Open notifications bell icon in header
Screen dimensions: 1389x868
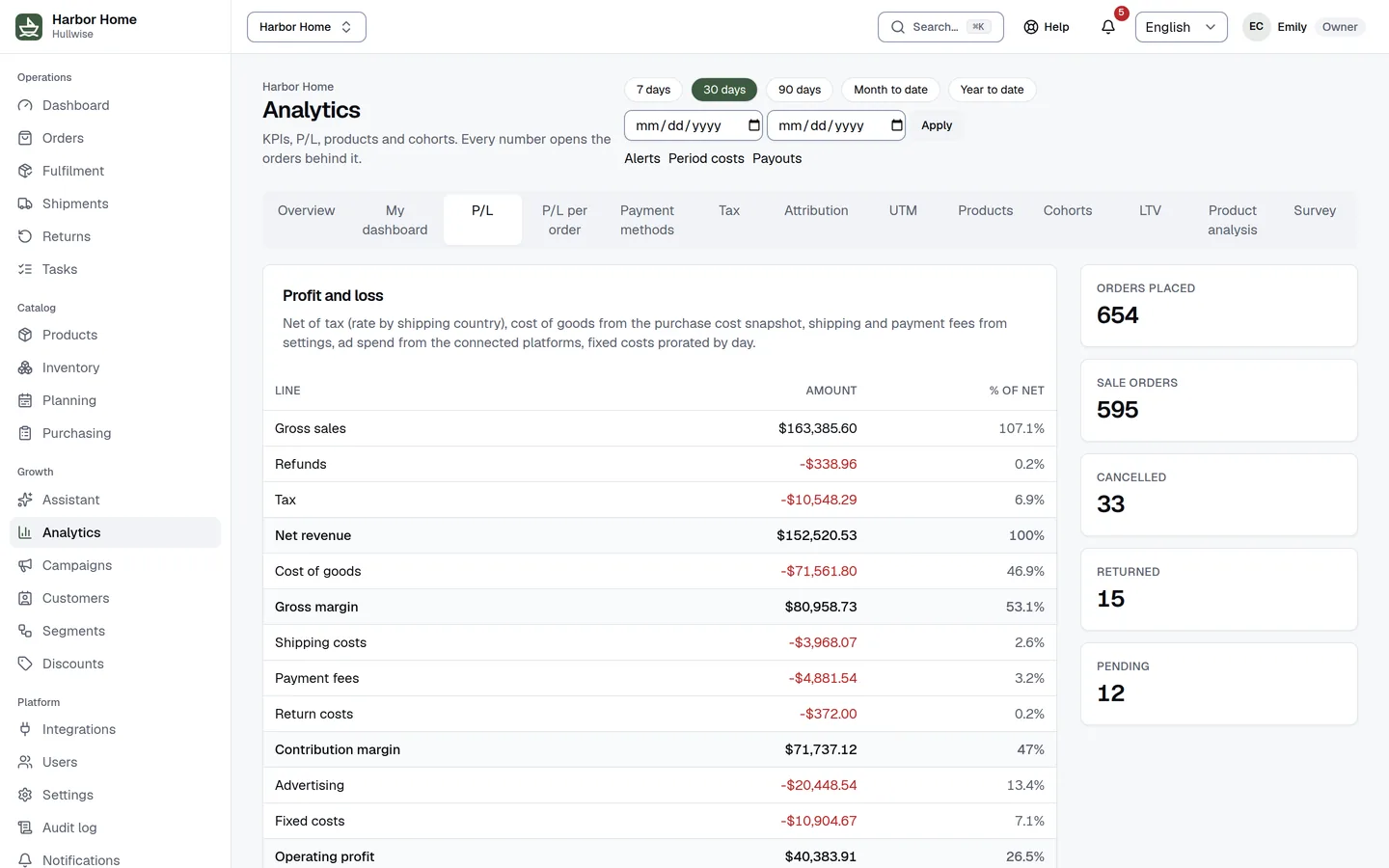[x=1108, y=27]
